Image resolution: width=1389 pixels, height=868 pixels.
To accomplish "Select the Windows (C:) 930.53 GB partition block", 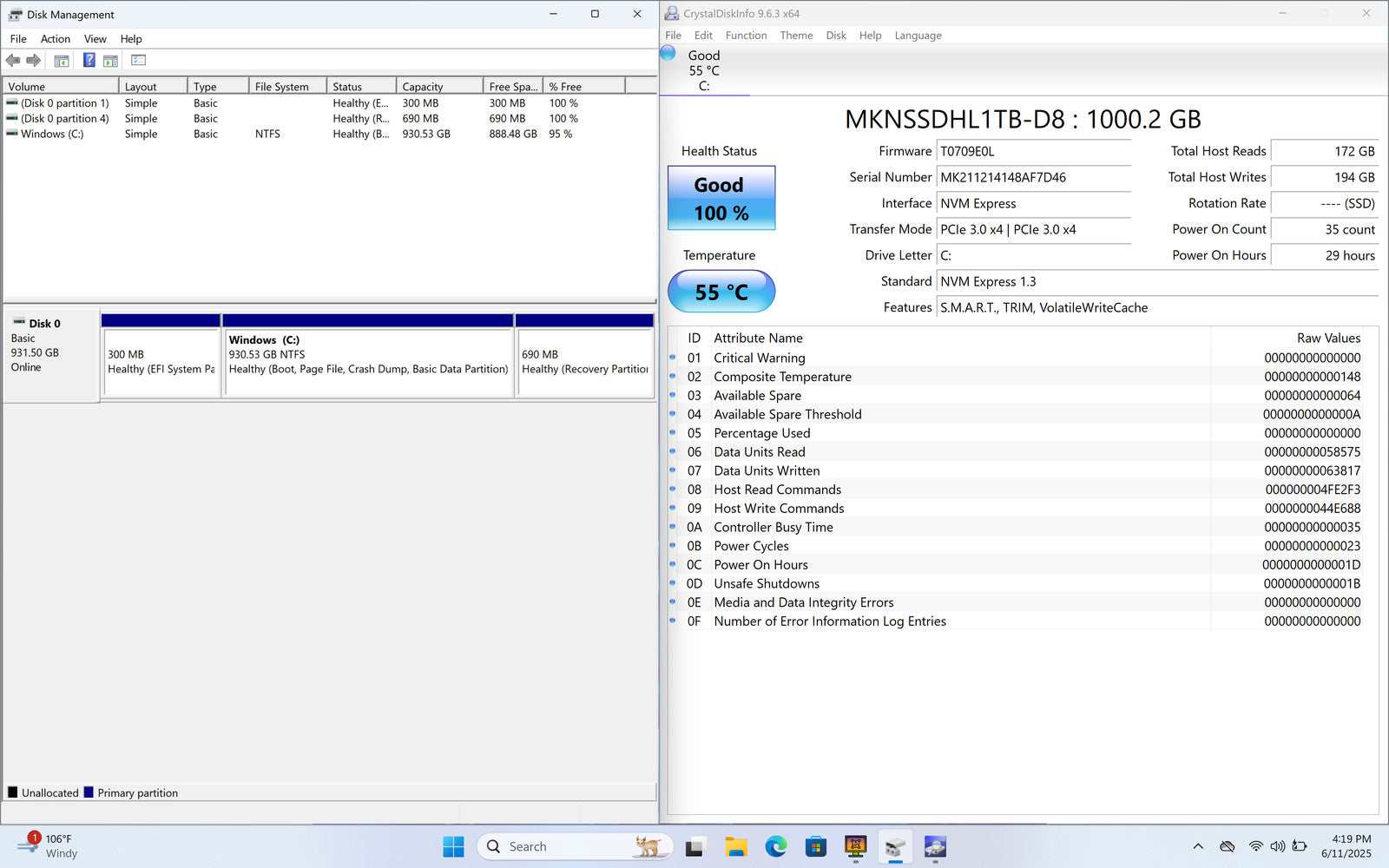I will pyautogui.click(x=368, y=362).
